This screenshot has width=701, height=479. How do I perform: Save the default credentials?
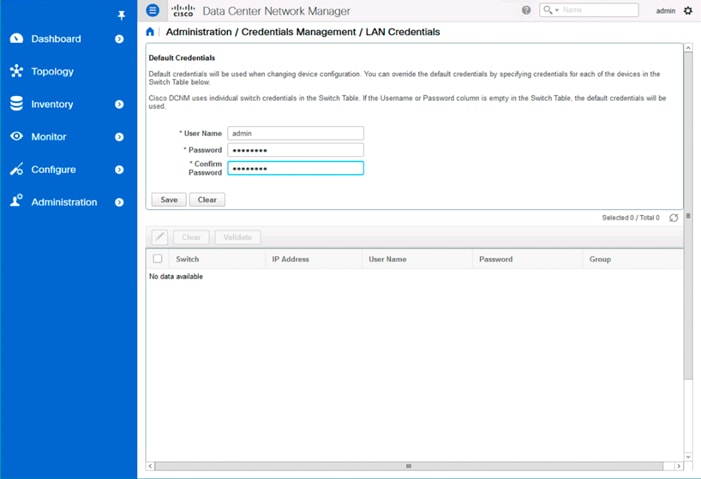169,199
